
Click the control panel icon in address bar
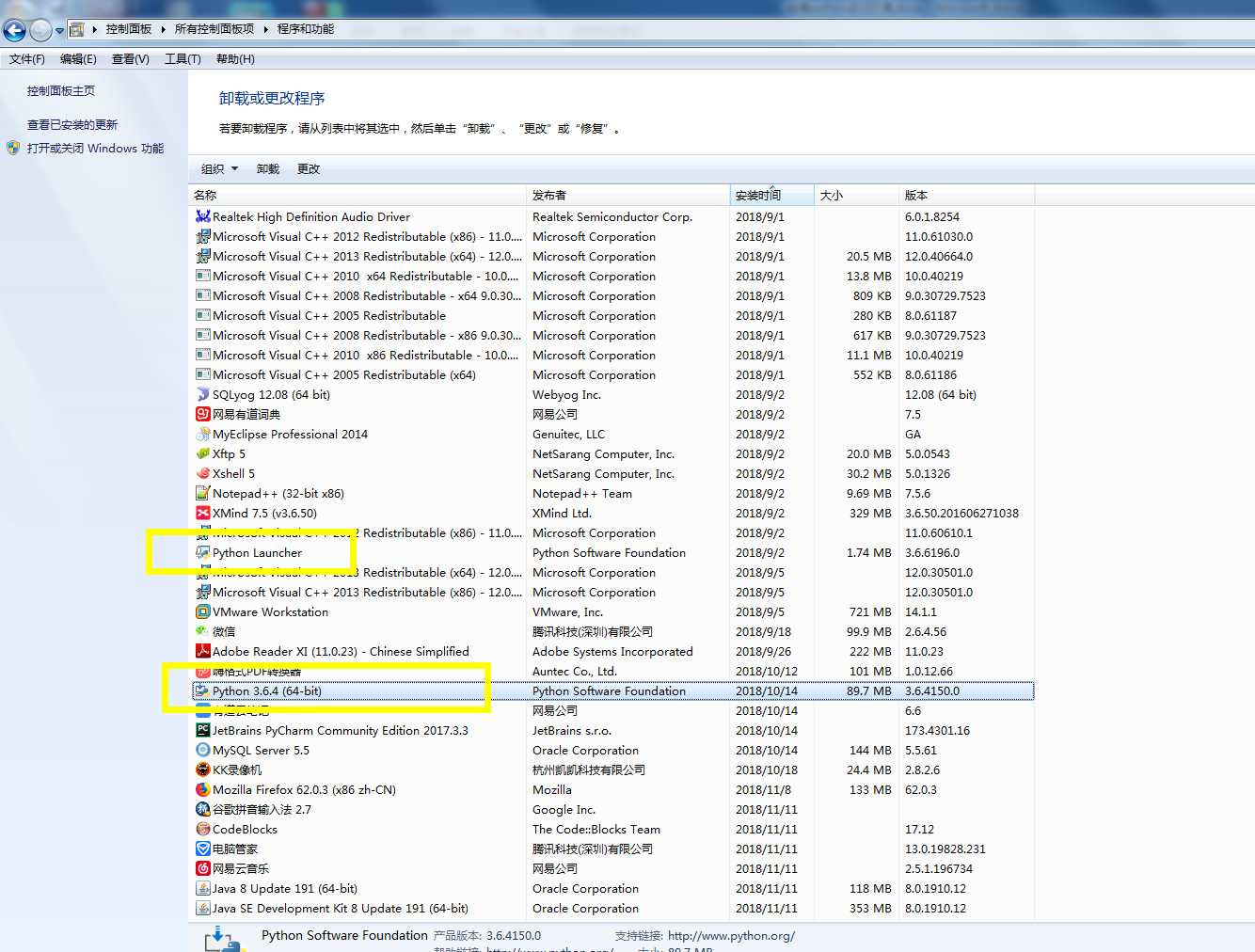coord(77,30)
